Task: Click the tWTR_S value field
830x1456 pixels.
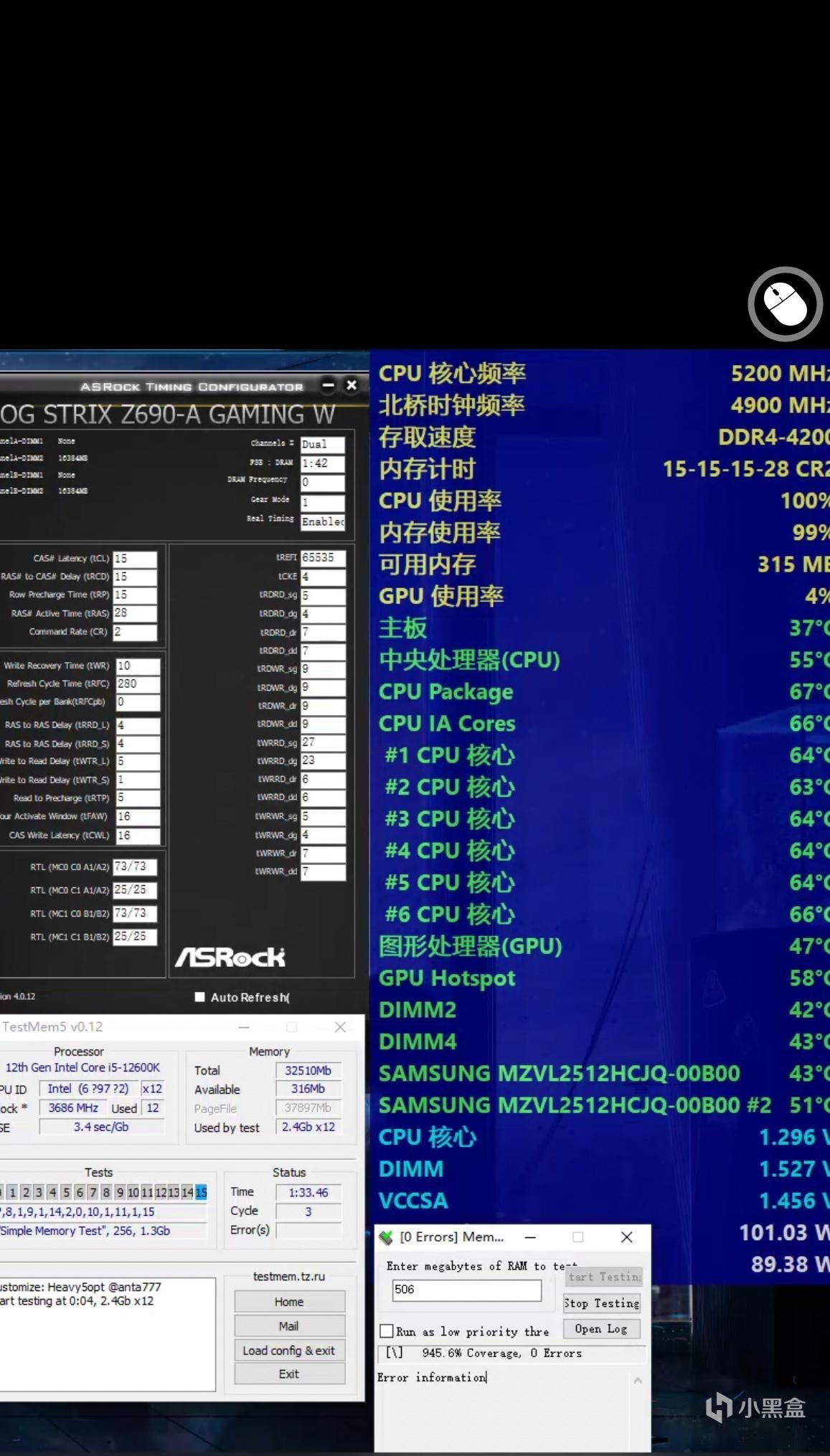Action: 138,780
